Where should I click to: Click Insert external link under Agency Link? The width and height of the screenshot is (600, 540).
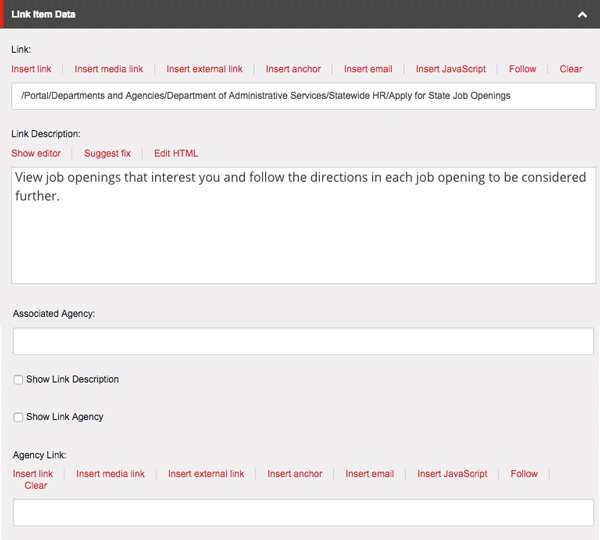click(206, 474)
